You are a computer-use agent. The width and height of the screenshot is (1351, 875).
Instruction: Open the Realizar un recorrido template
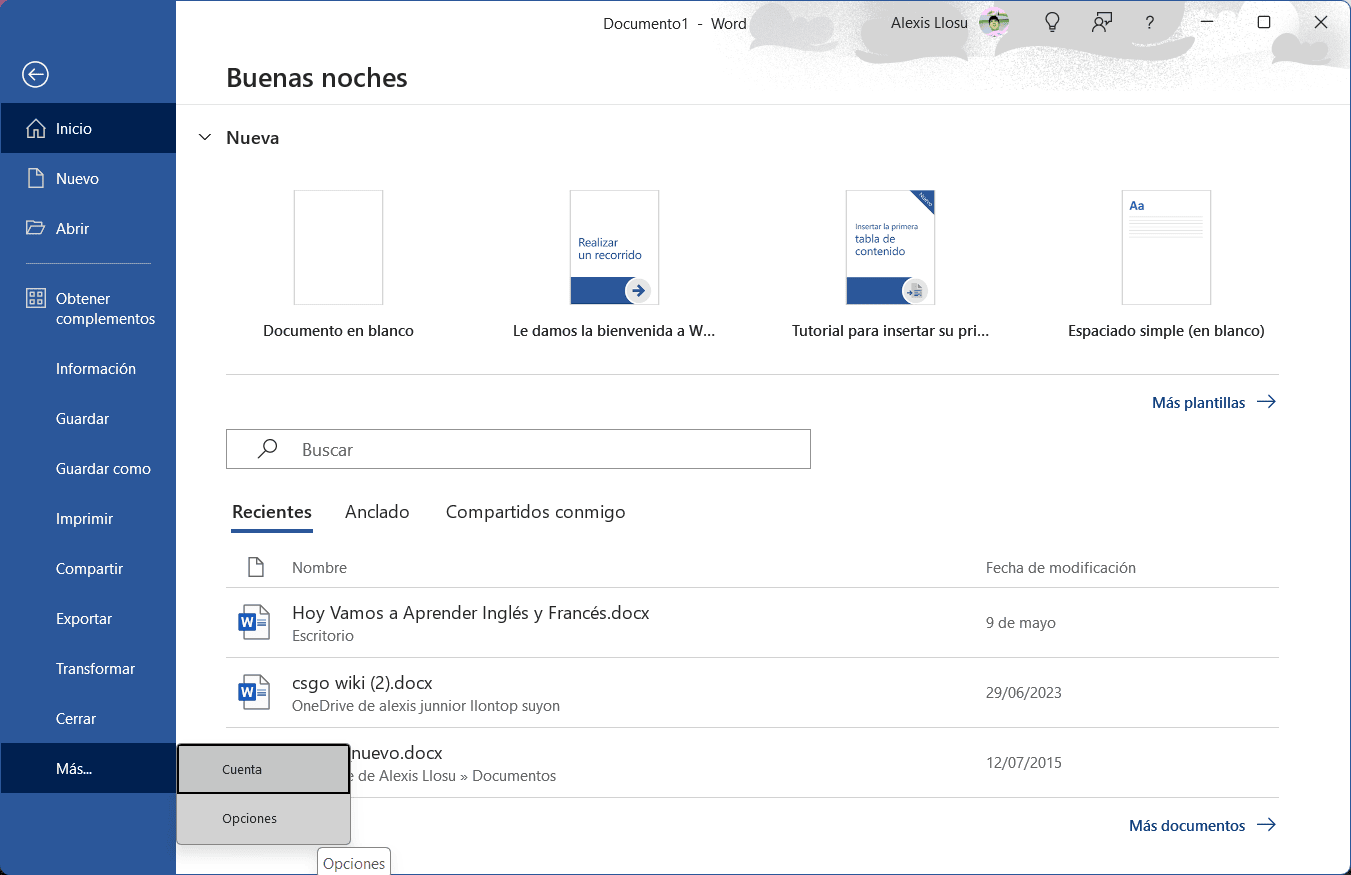coord(614,265)
